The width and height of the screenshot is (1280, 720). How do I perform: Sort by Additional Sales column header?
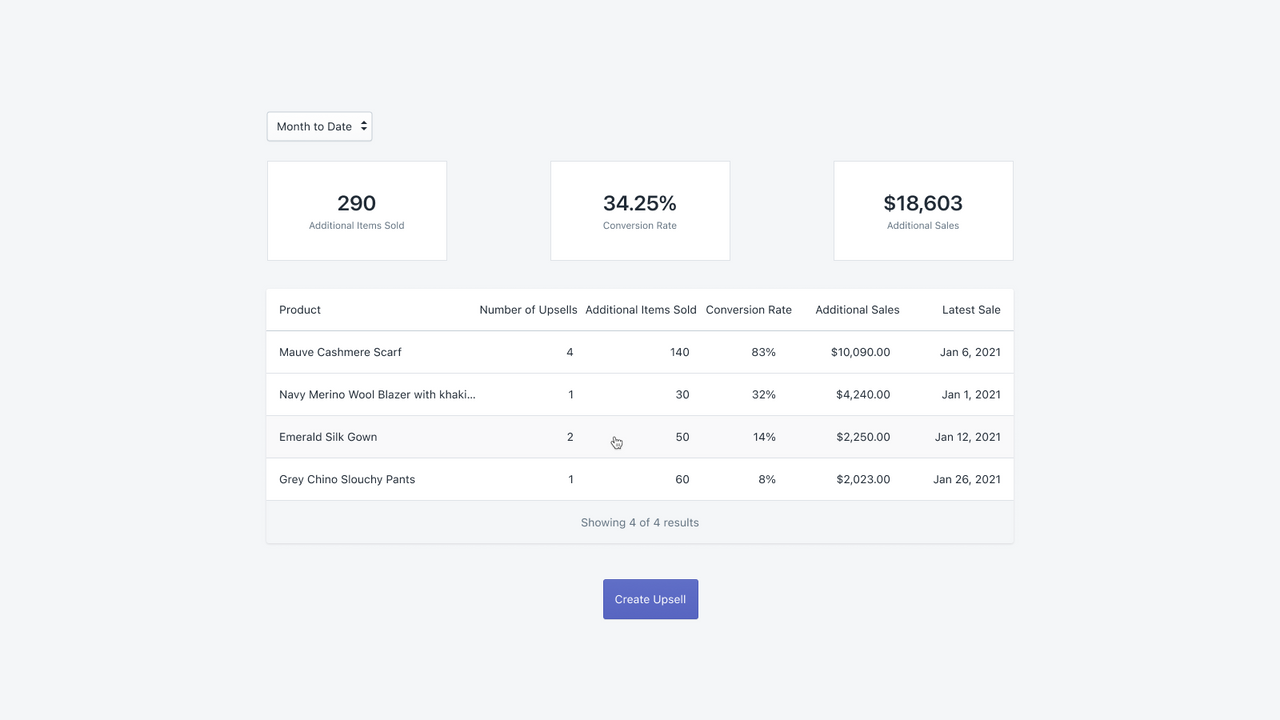point(857,310)
